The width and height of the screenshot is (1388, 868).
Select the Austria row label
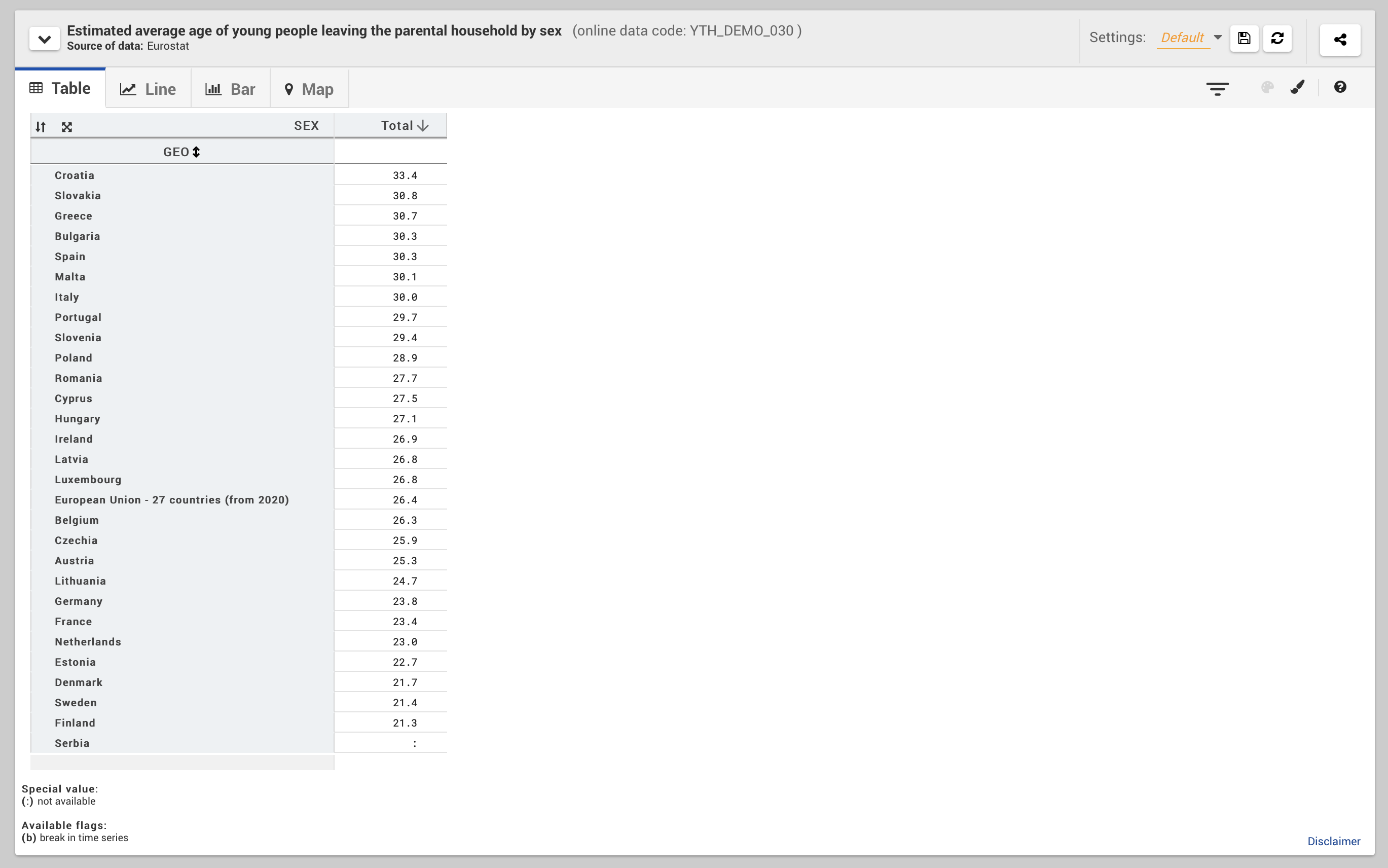point(75,561)
